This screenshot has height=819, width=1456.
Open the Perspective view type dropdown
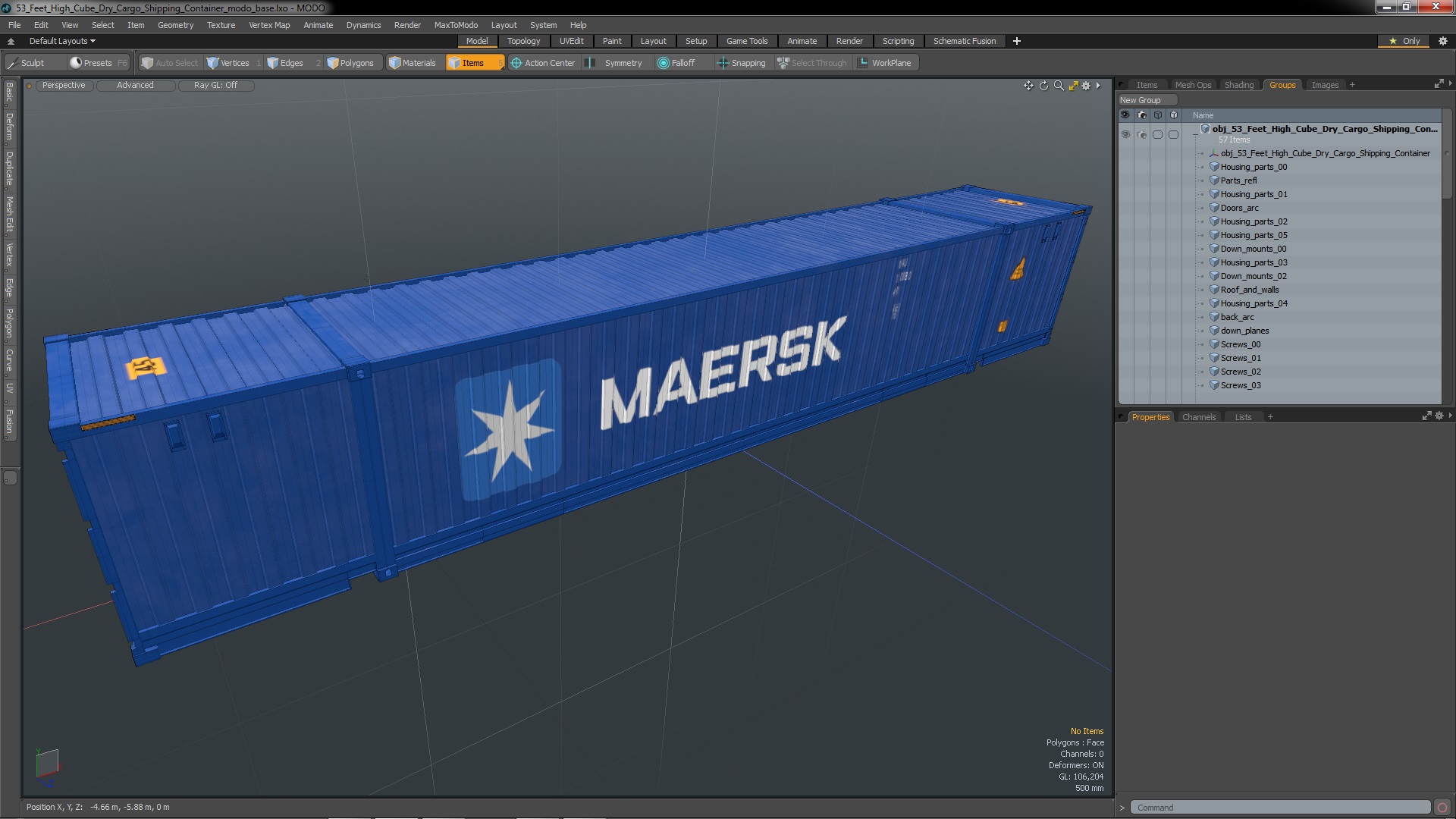pyautogui.click(x=64, y=85)
